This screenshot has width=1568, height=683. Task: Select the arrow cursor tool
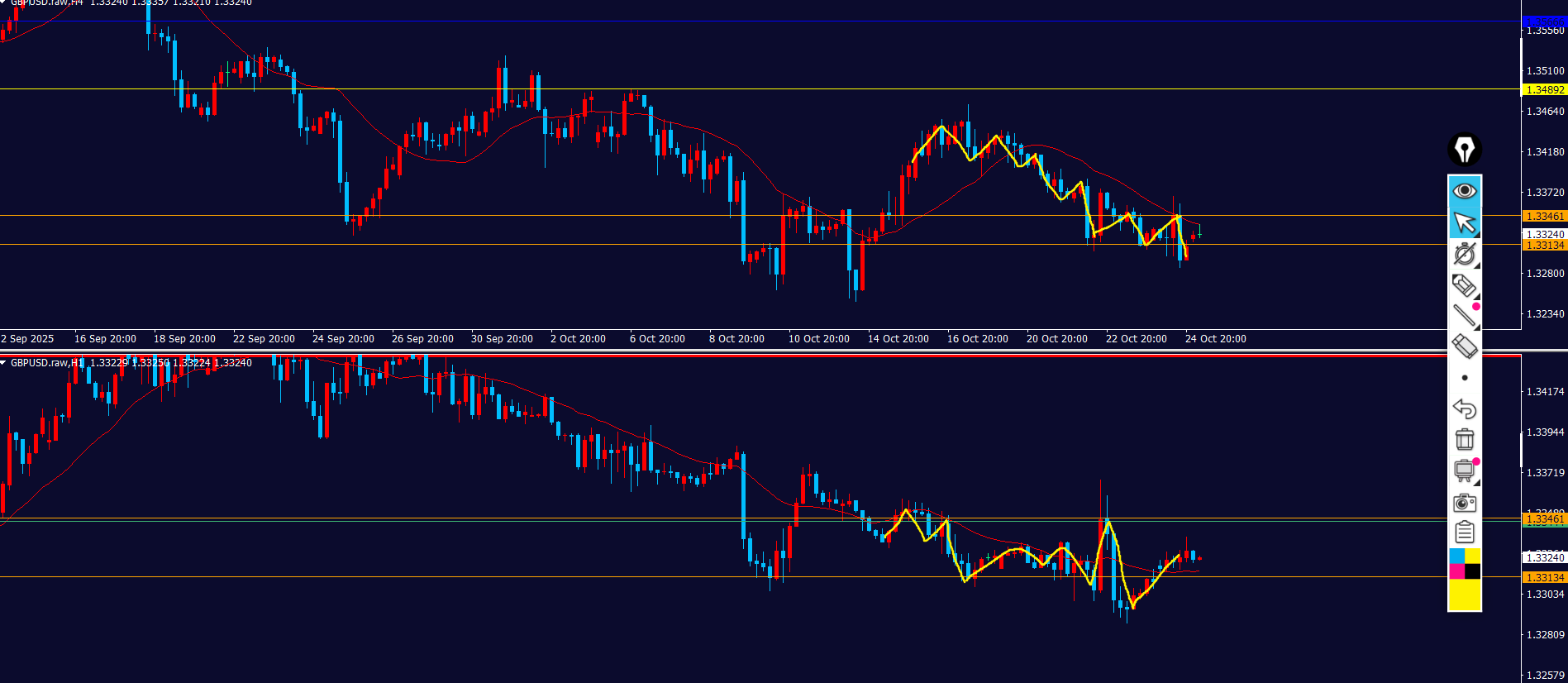(x=1464, y=222)
